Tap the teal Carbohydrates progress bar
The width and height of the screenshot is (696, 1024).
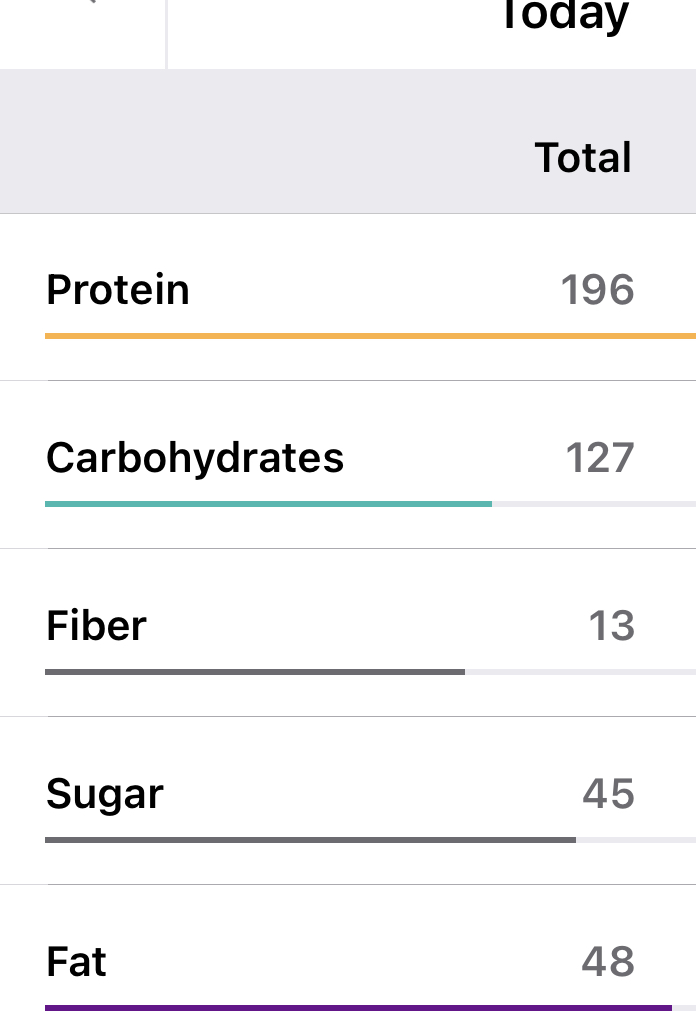point(268,504)
